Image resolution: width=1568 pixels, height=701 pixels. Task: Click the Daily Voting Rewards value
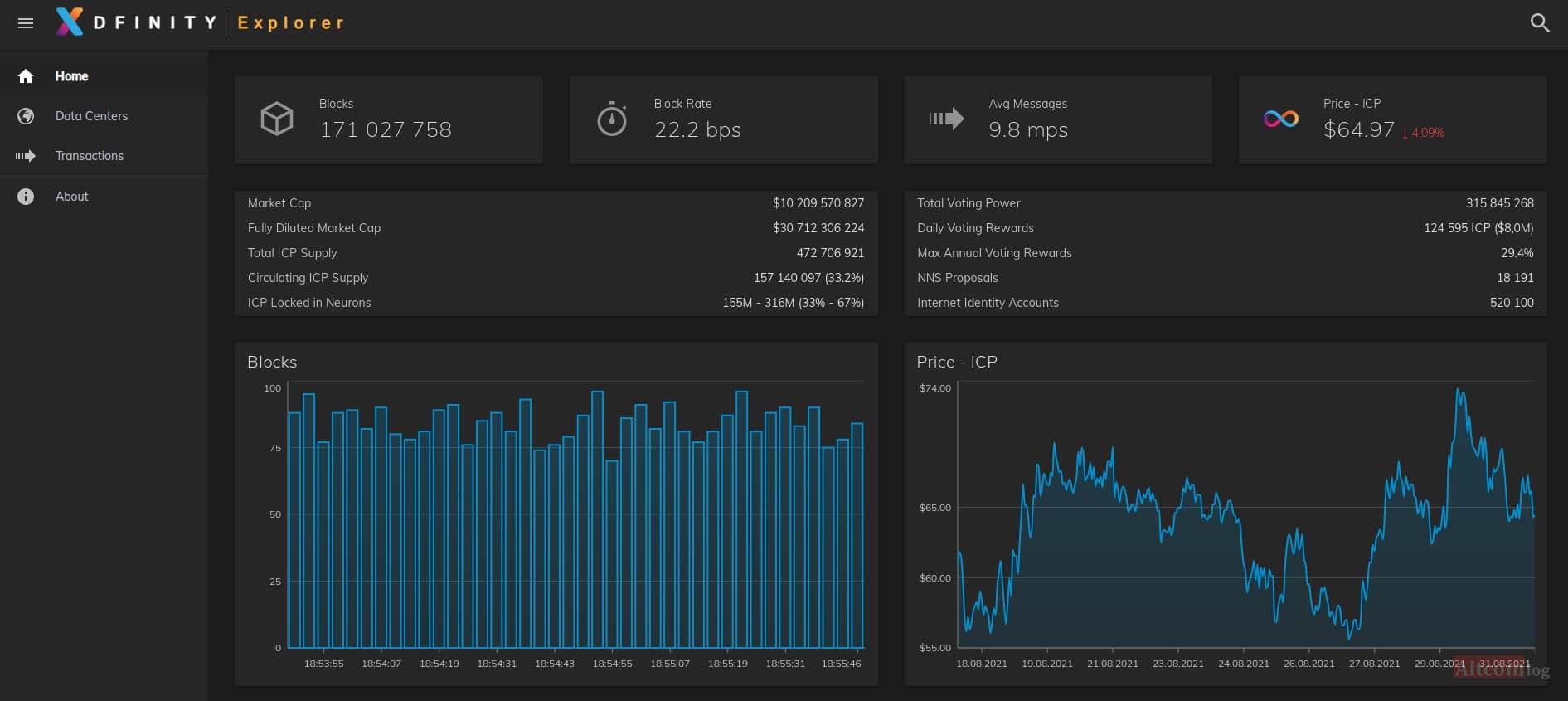click(1478, 228)
